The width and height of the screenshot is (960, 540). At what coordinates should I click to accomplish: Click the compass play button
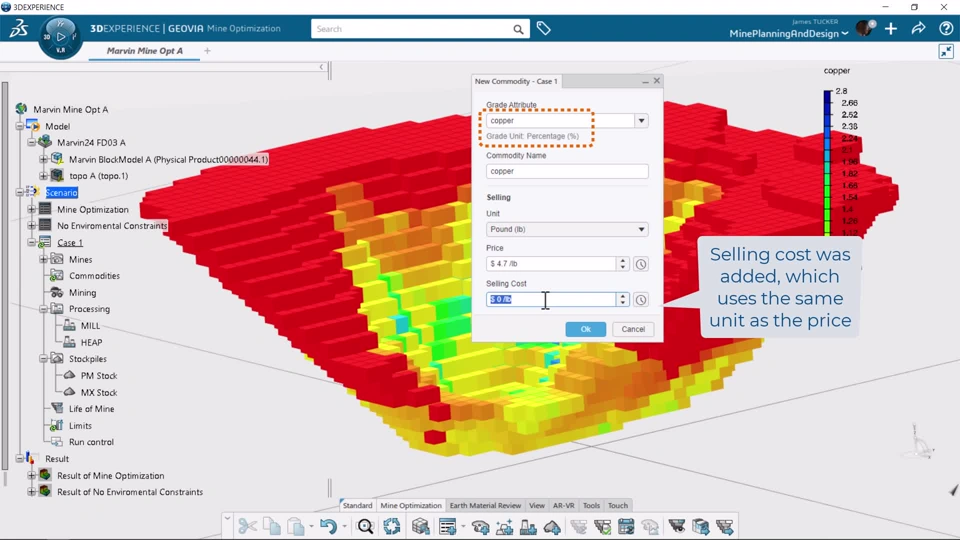pos(61,37)
